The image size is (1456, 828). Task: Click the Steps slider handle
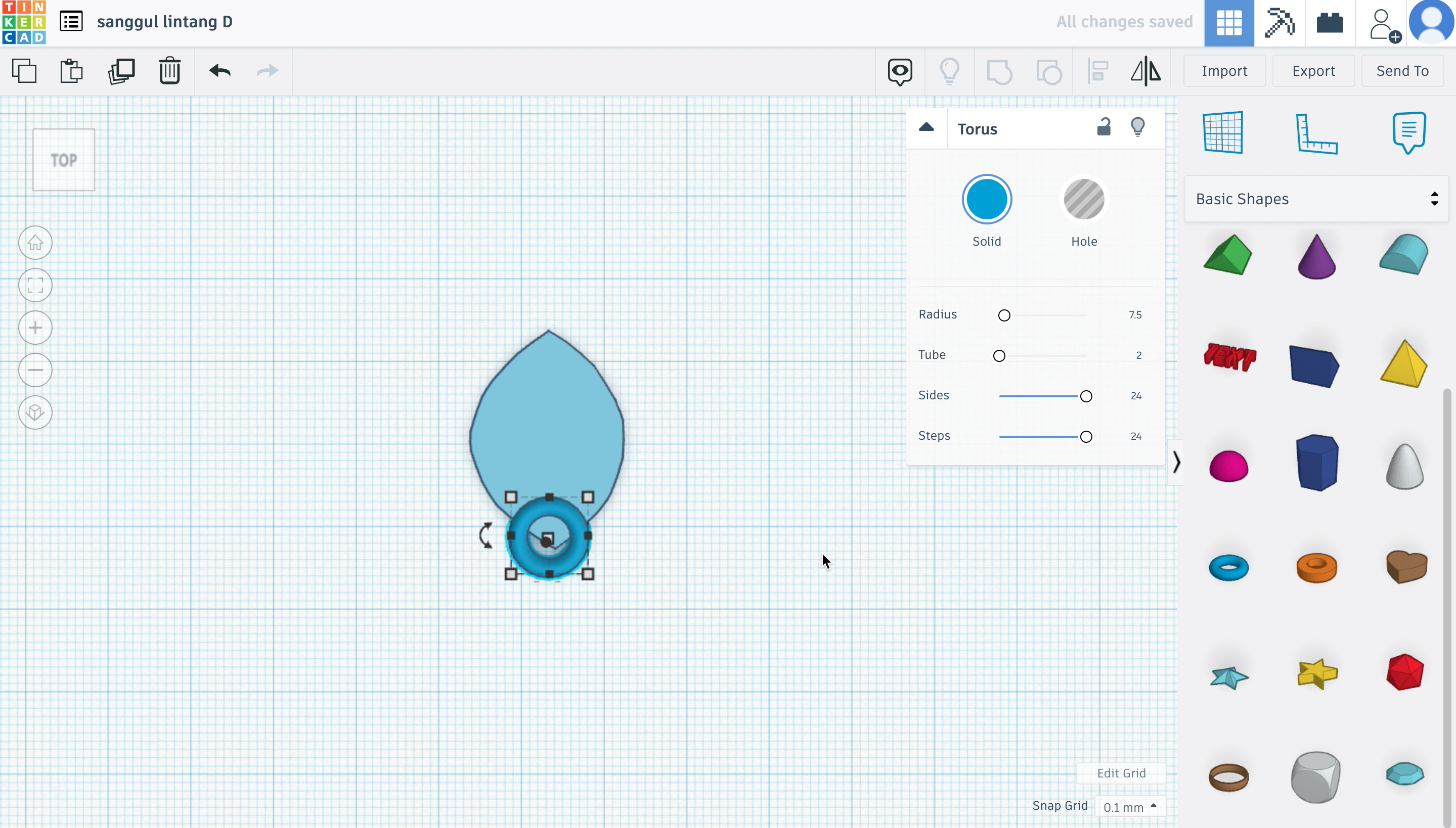pos(1086,436)
